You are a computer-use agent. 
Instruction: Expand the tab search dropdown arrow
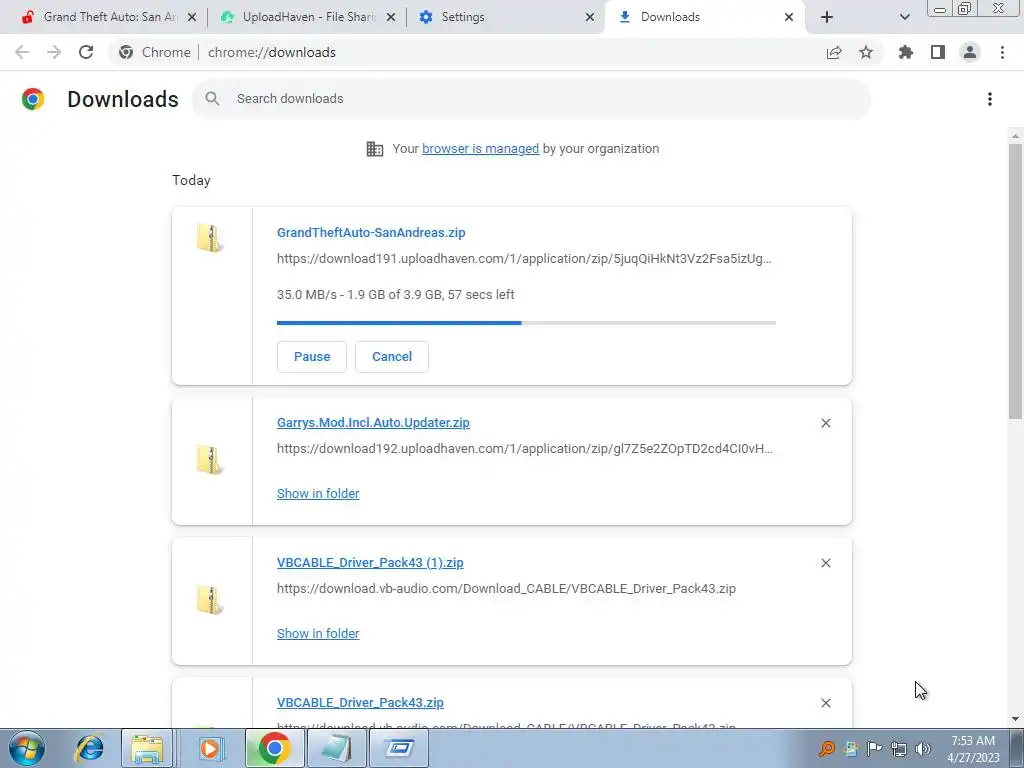click(x=904, y=17)
